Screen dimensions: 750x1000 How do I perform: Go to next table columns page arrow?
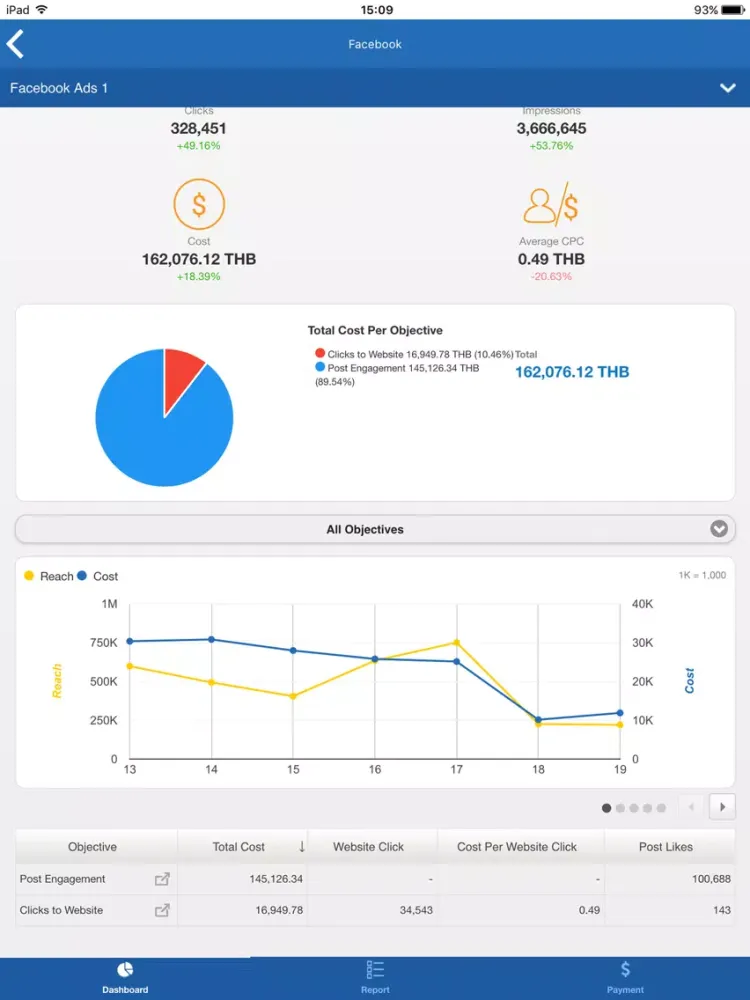(723, 807)
